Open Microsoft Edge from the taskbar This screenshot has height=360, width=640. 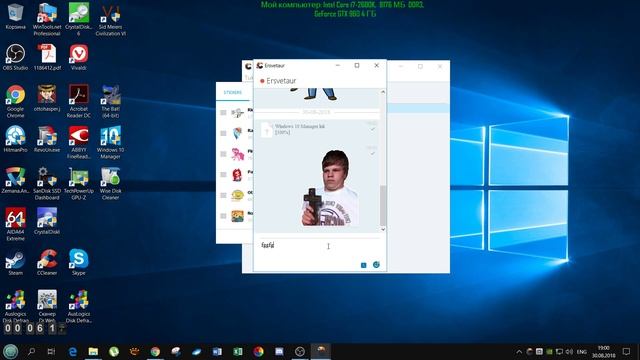pyautogui.click(x=73, y=351)
